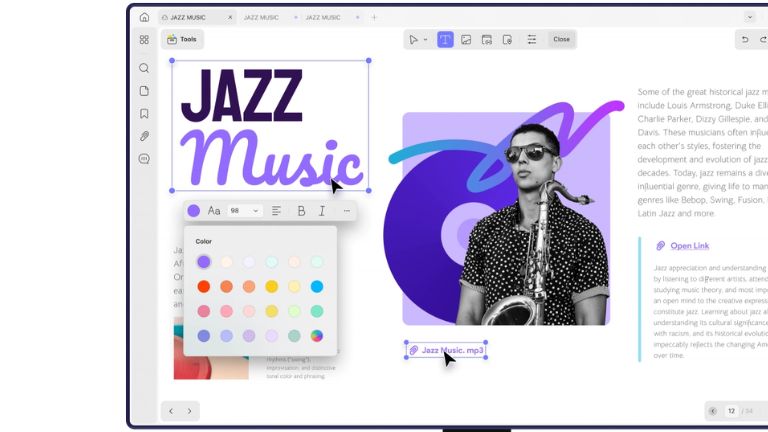Jump to first page icon near page number
768x432 pixels.
(713, 411)
